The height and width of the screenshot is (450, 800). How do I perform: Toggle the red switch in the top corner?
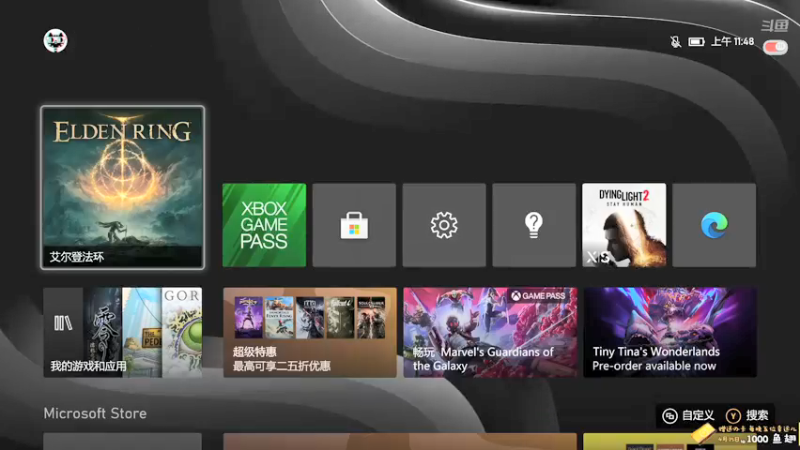coord(776,47)
